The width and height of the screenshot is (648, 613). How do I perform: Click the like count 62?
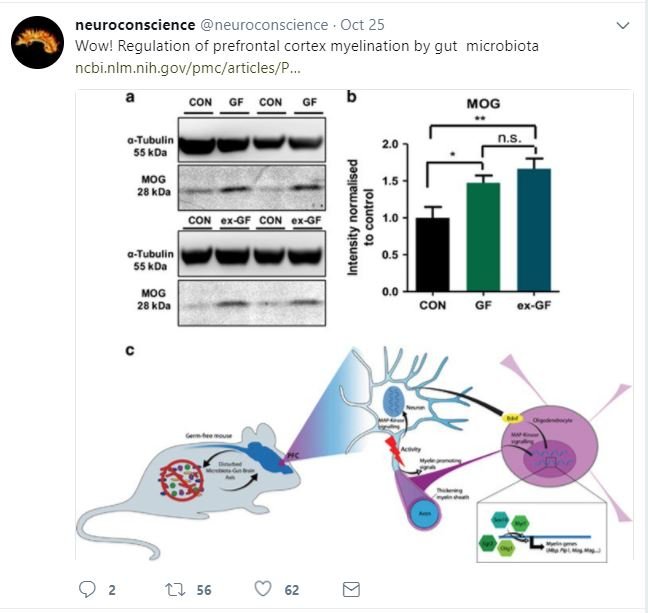(x=292, y=590)
